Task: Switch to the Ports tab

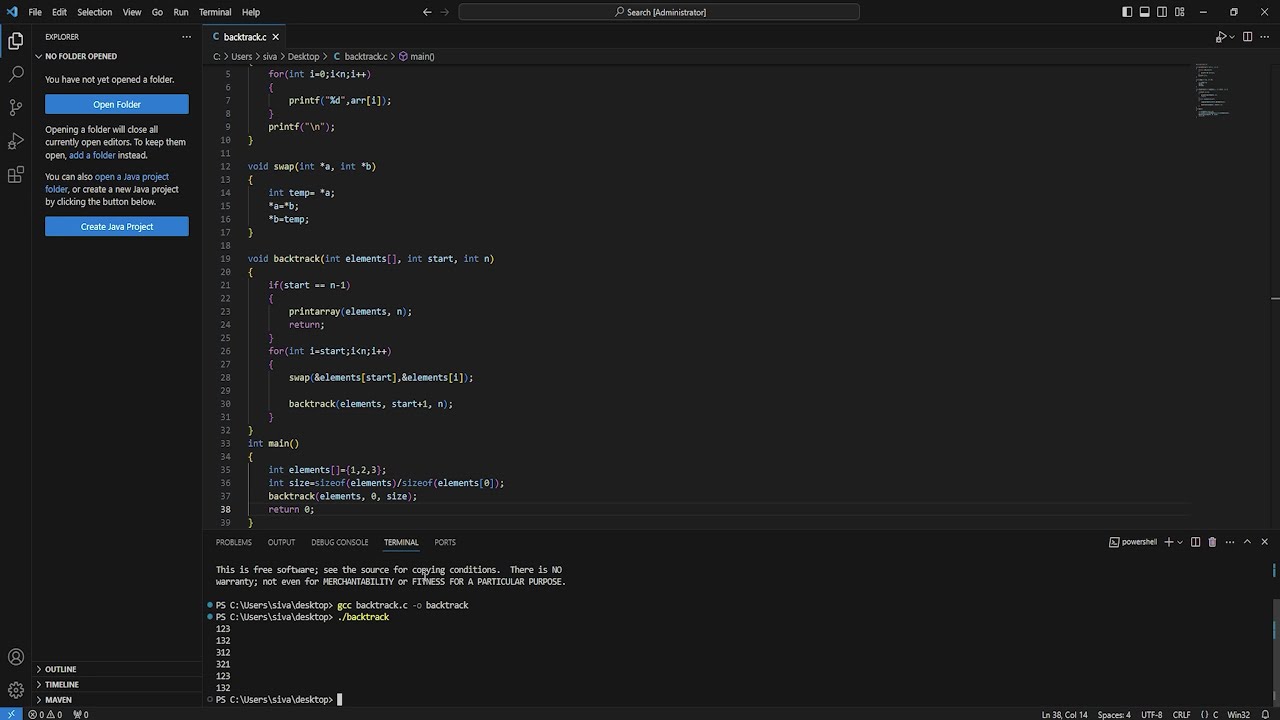Action: (445, 542)
